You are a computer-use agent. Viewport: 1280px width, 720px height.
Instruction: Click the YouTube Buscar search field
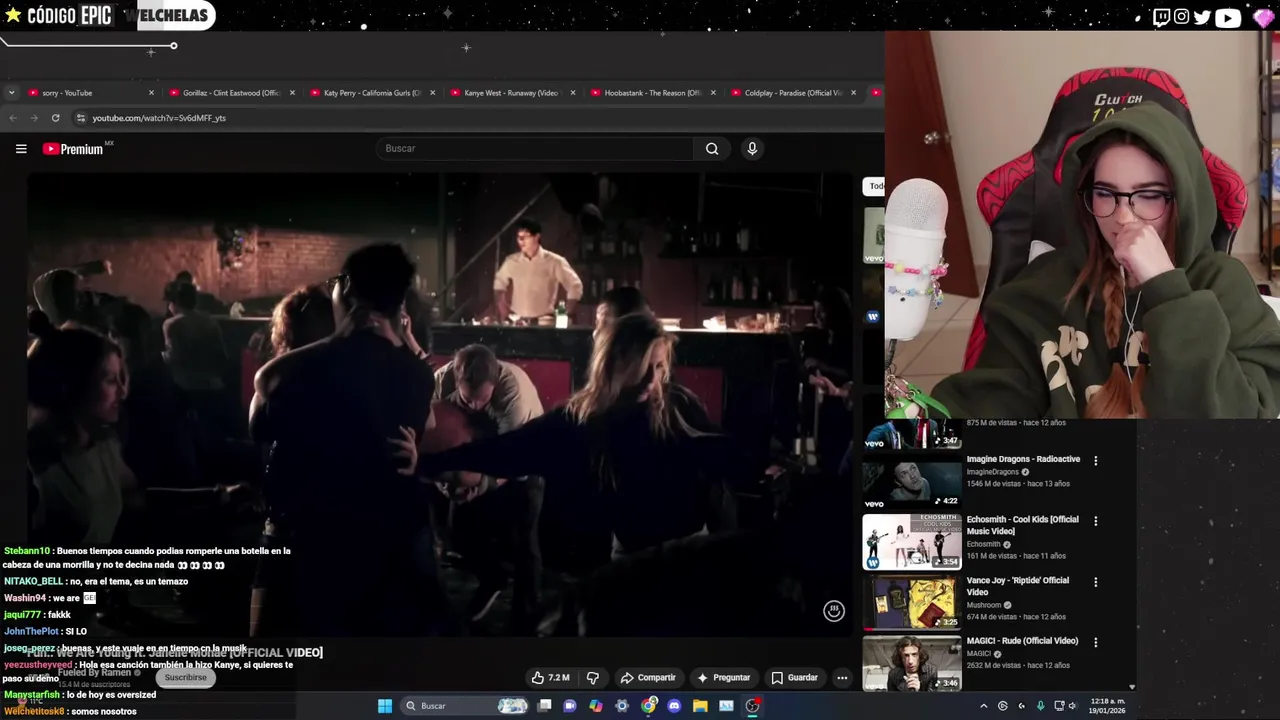pyautogui.click(x=535, y=149)
